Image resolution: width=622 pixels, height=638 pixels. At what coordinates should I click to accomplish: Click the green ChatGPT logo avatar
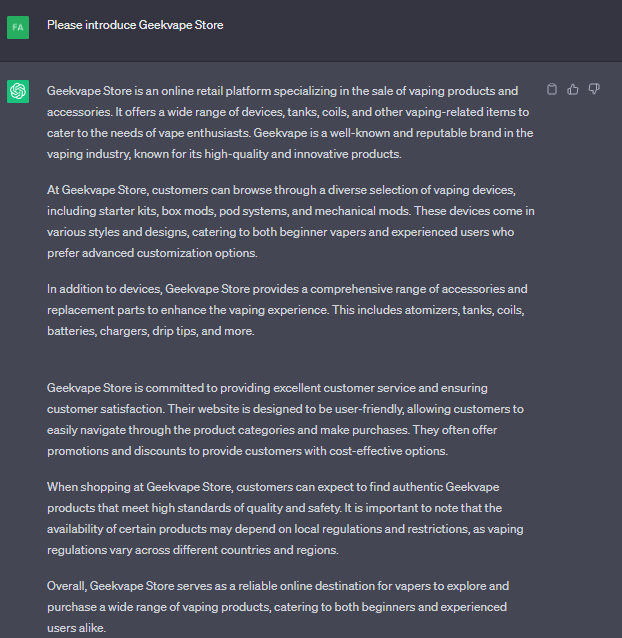[x=18, y=91]
